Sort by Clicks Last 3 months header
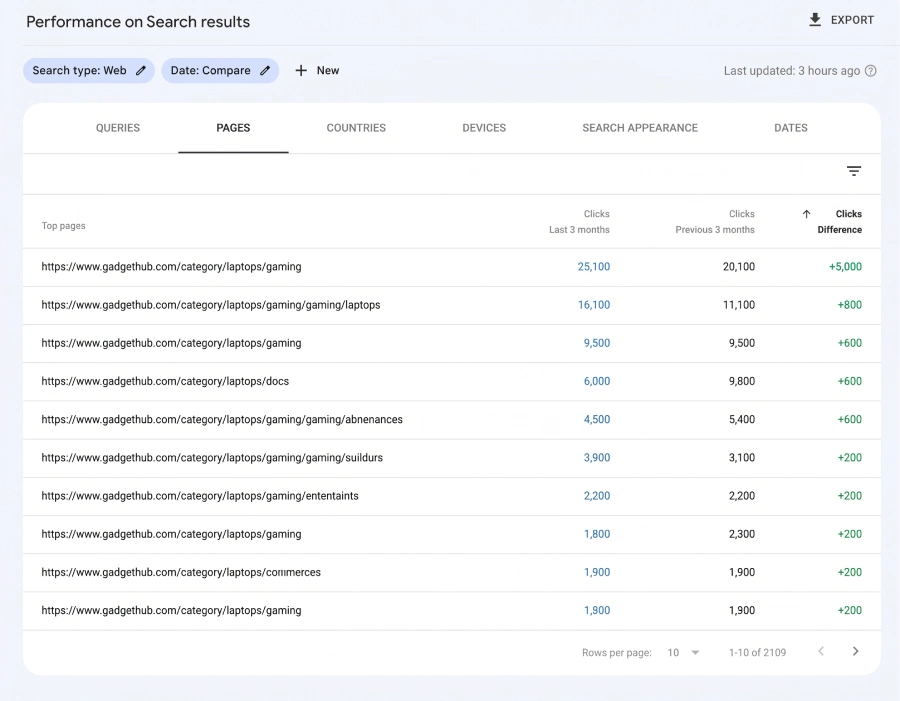Viewport: 900px width, 701px height. [579, 222]
